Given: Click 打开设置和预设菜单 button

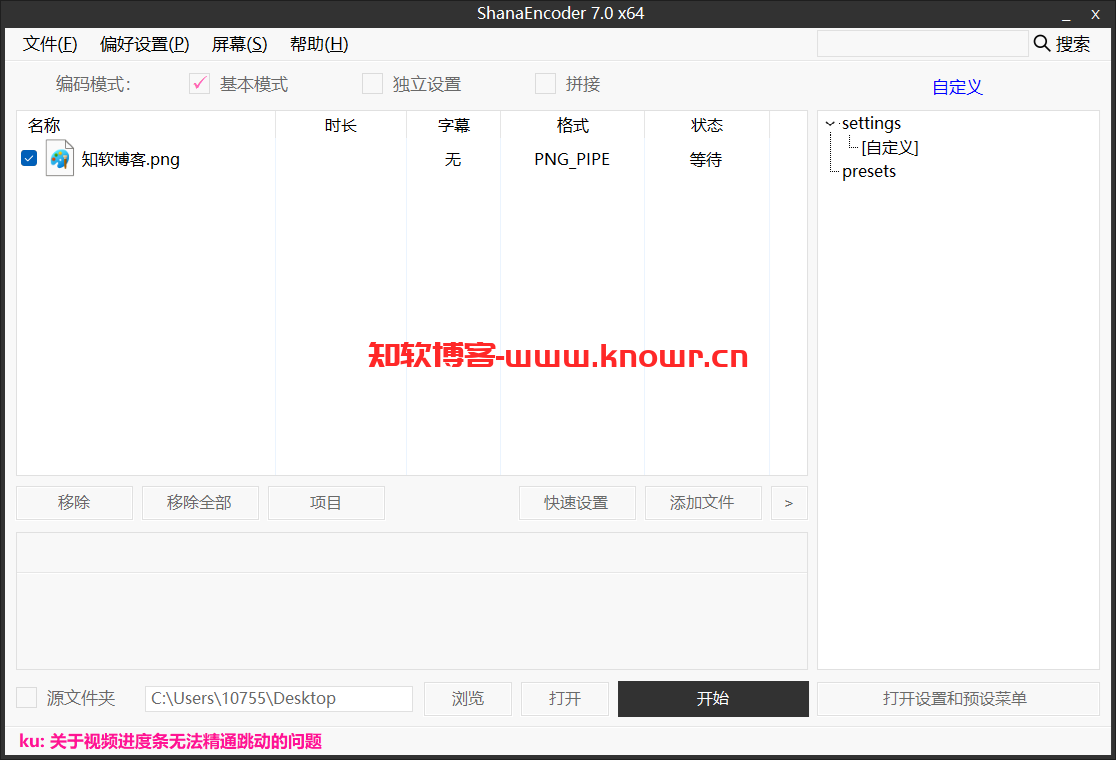Looking at the screenshot, I should click(x=958, y=699).
